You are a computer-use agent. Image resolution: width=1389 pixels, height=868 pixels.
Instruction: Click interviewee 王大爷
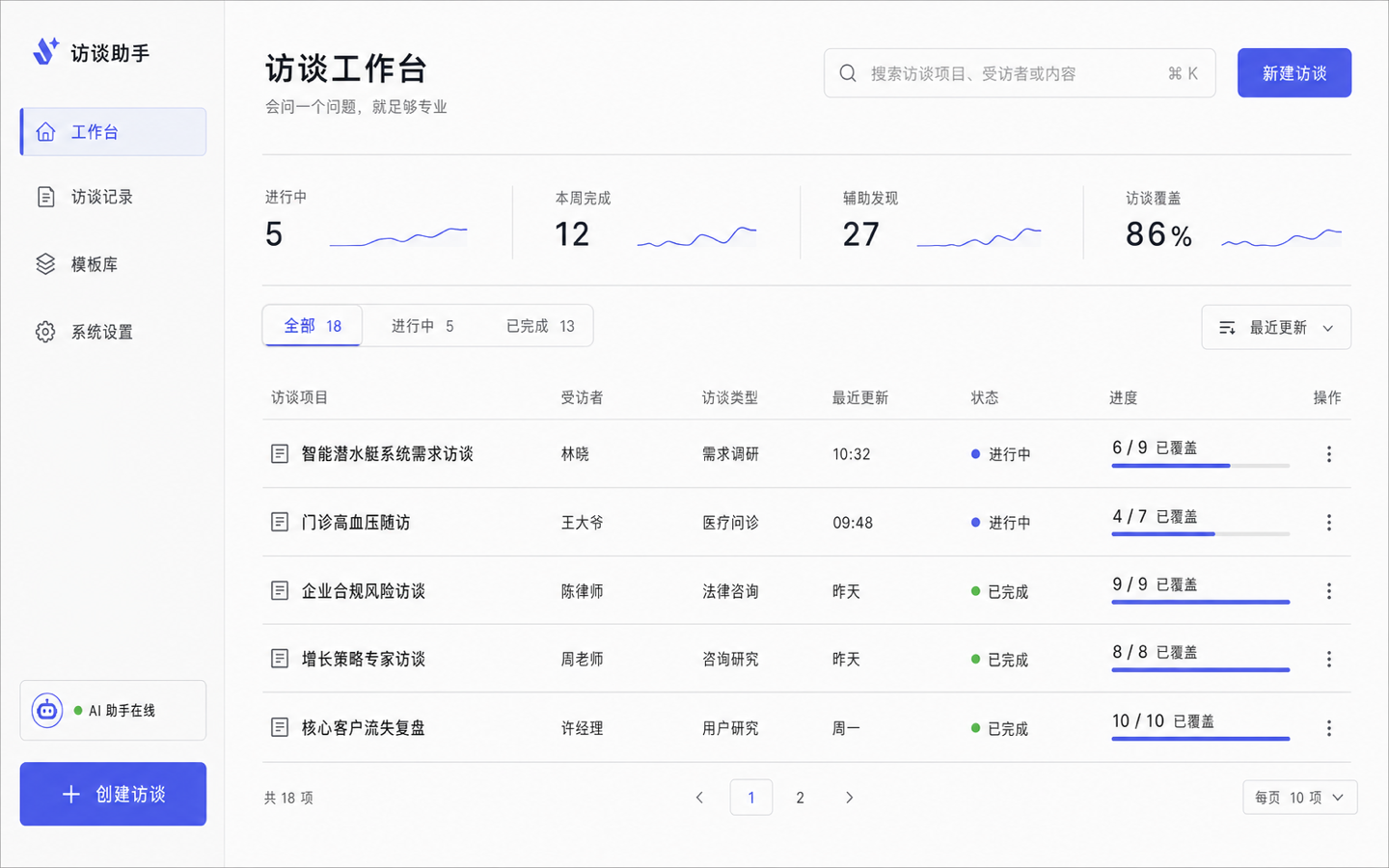(x=583, y=523)
